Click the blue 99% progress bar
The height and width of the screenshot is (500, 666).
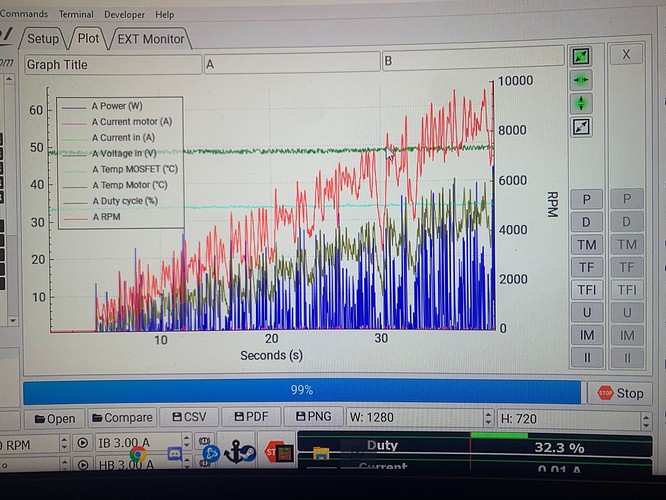pyautogui.click(x=301, y=390)
